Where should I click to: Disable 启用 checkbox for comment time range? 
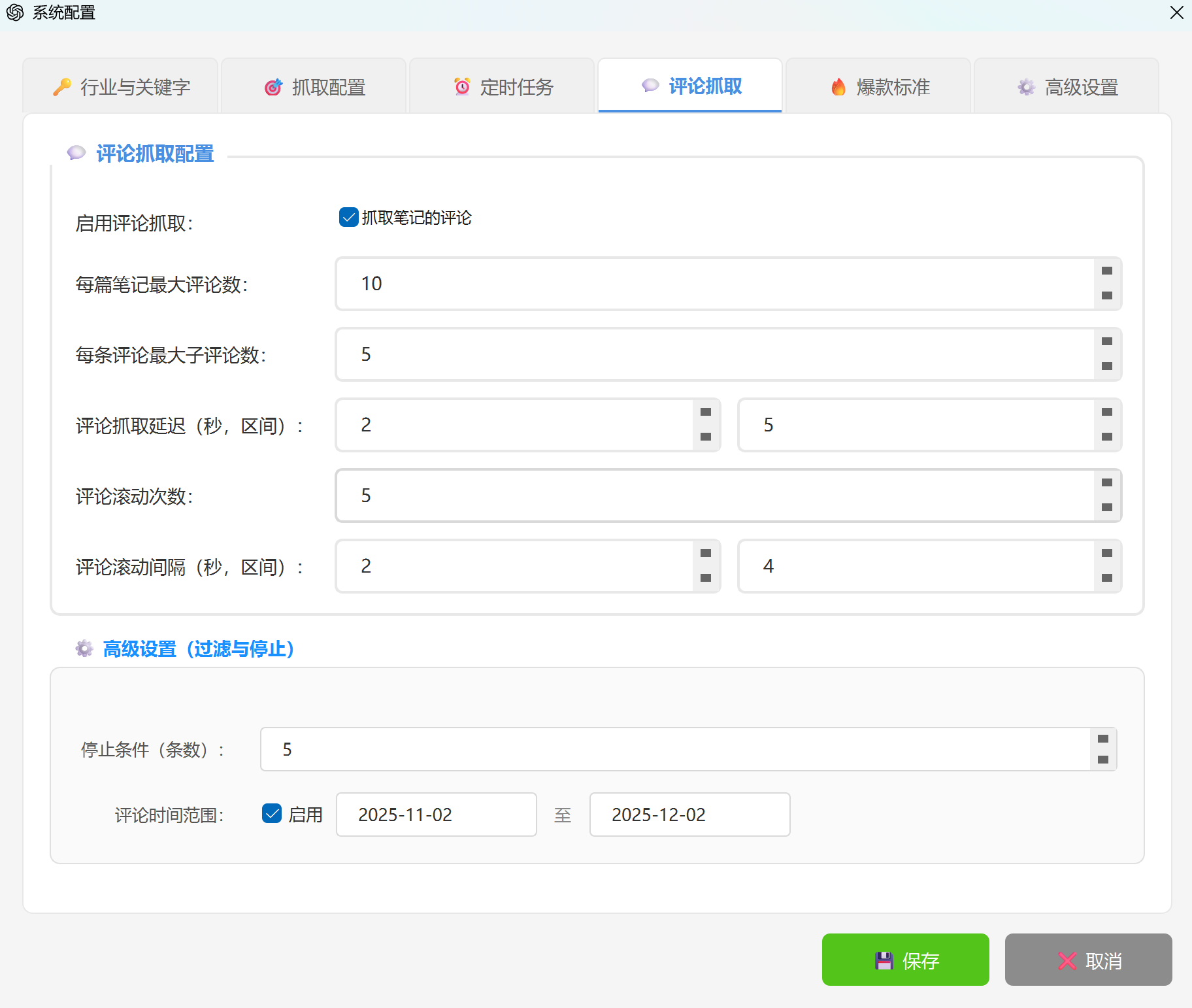click(x=272, y=814)
